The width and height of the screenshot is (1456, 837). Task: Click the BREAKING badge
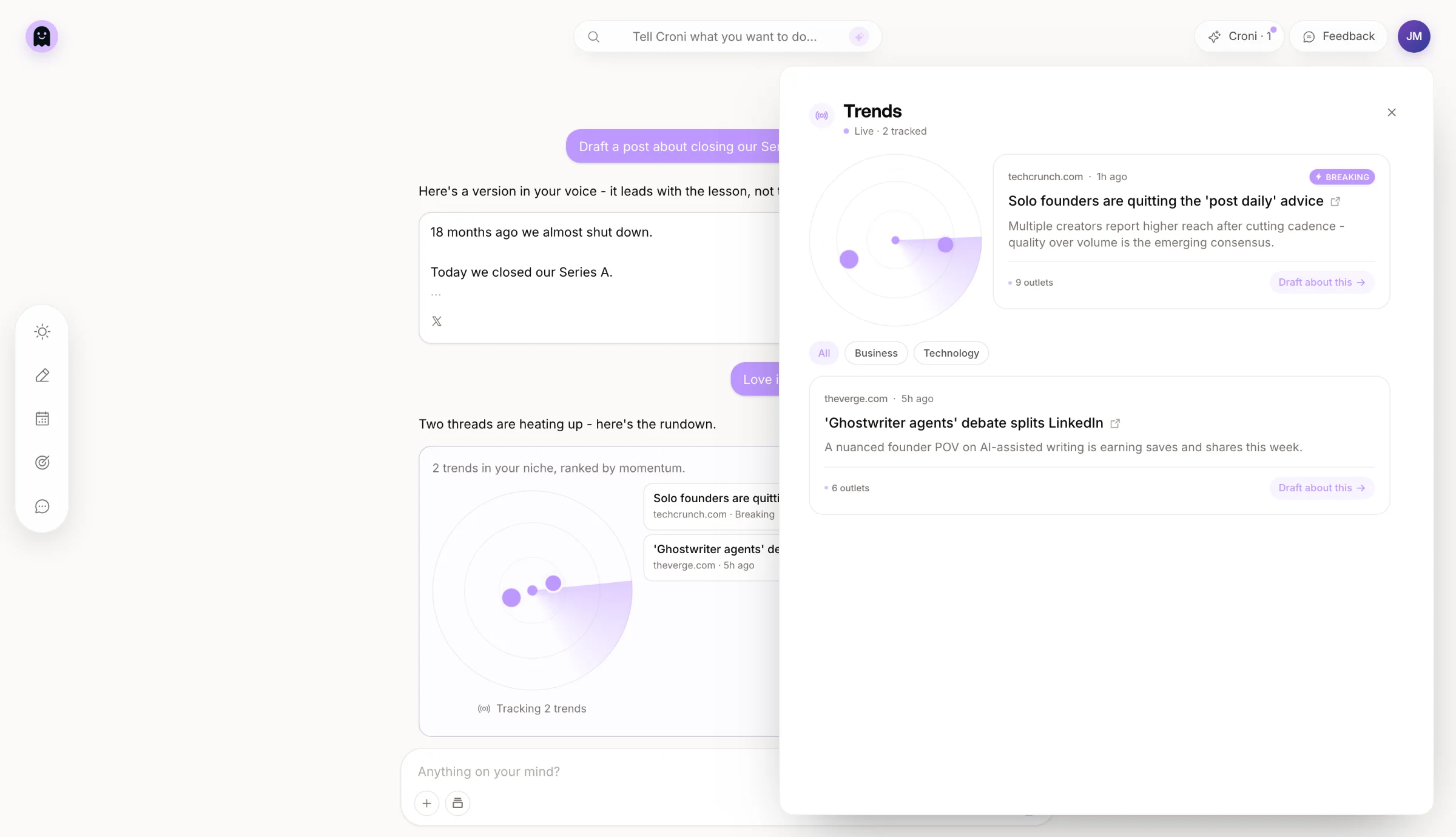tap(1342, 177)
